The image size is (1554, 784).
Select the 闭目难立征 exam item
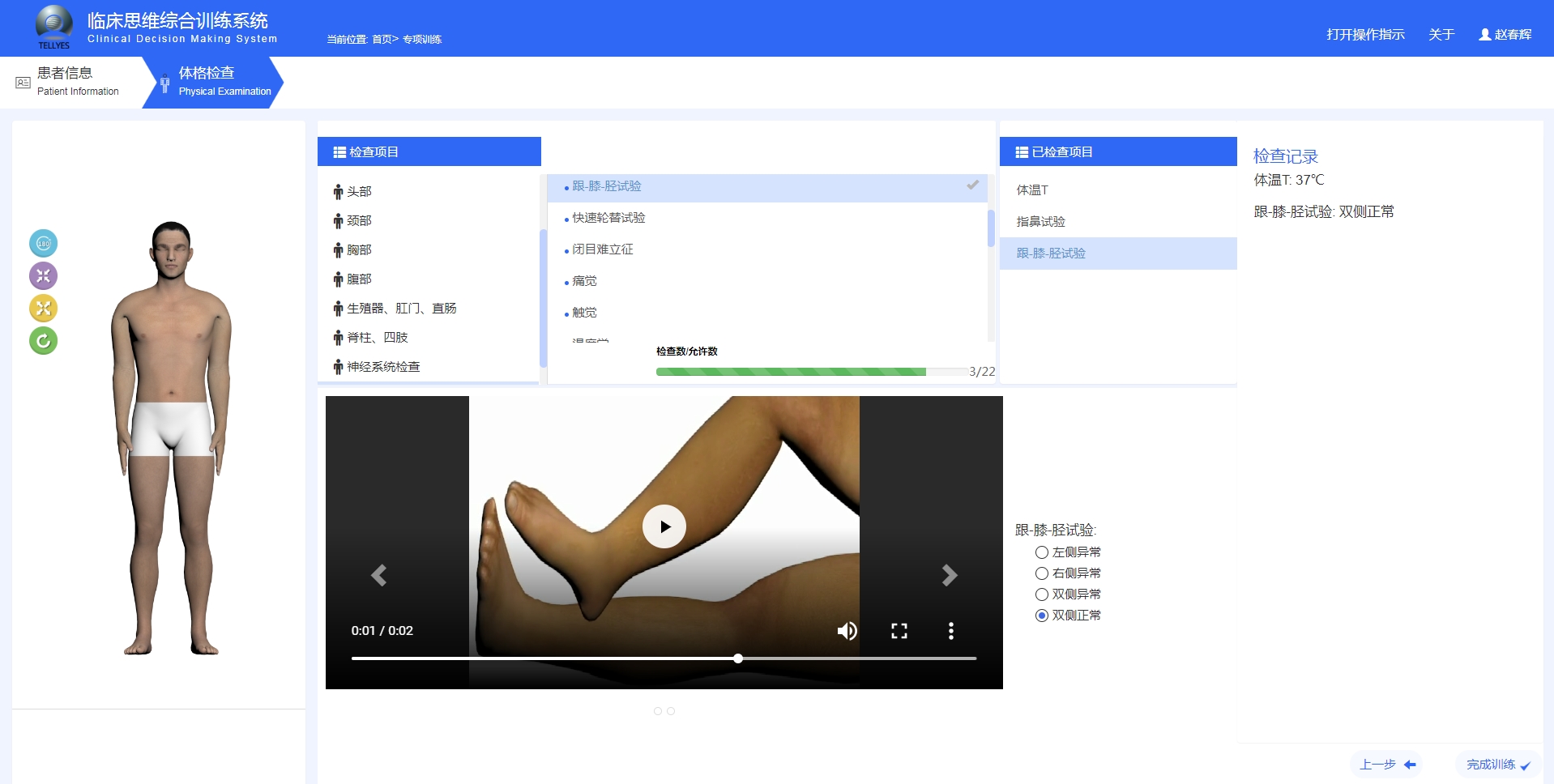point(603,249)
